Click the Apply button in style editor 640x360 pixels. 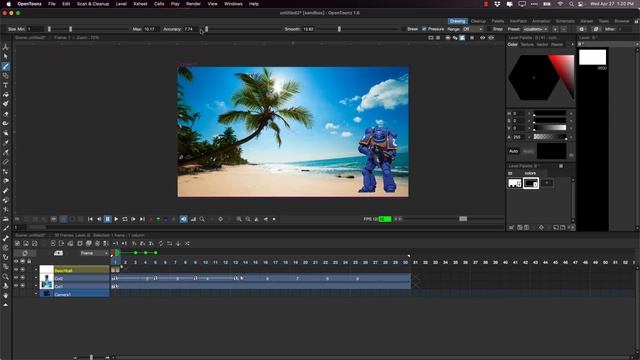tap(528, 151)
